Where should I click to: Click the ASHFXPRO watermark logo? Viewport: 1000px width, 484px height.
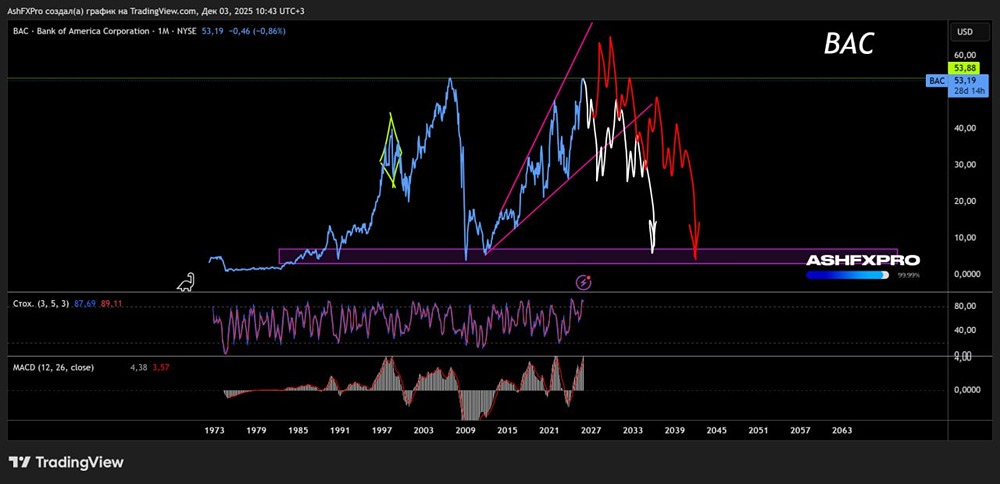(x=862, y=260)
